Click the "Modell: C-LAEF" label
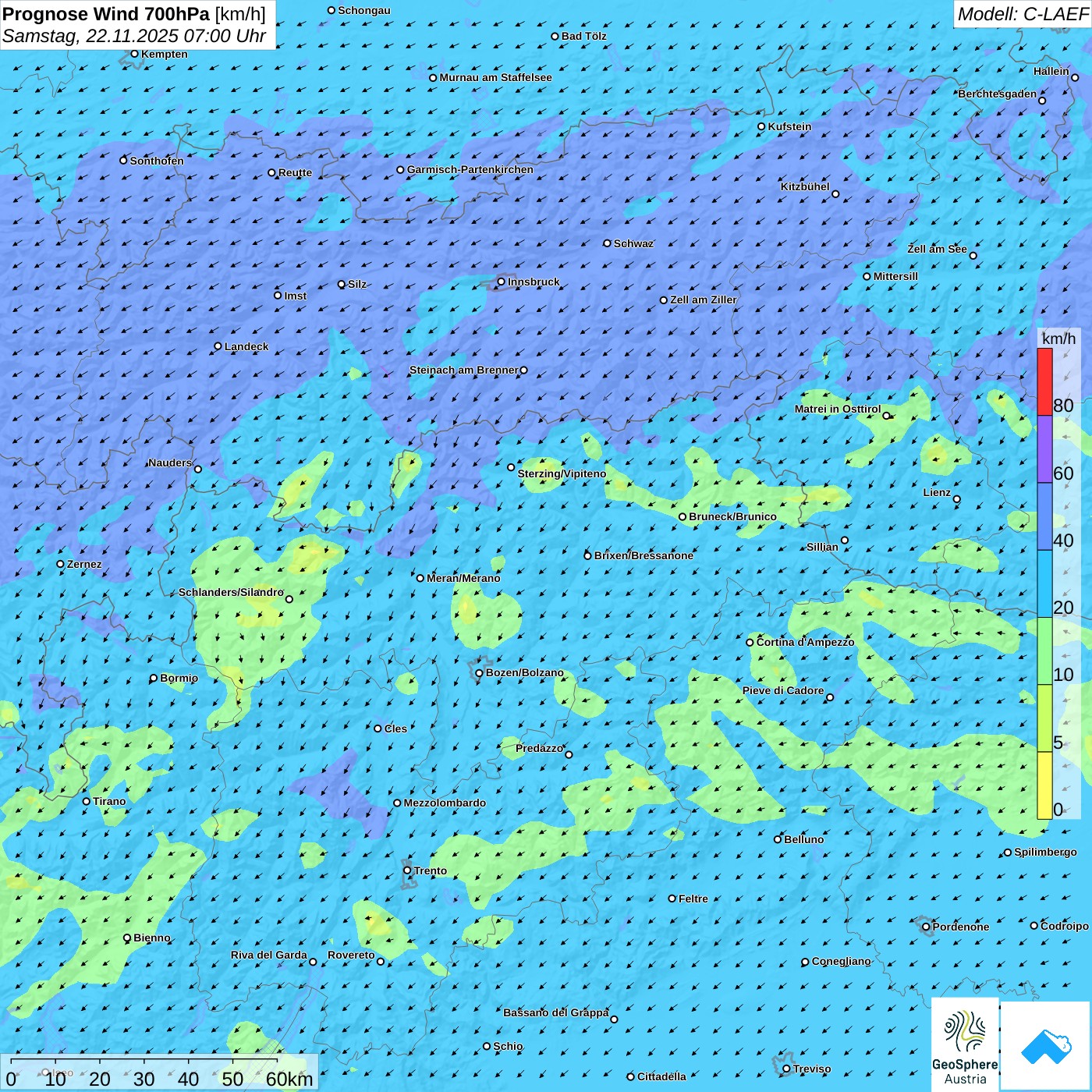 [1023, 13]
